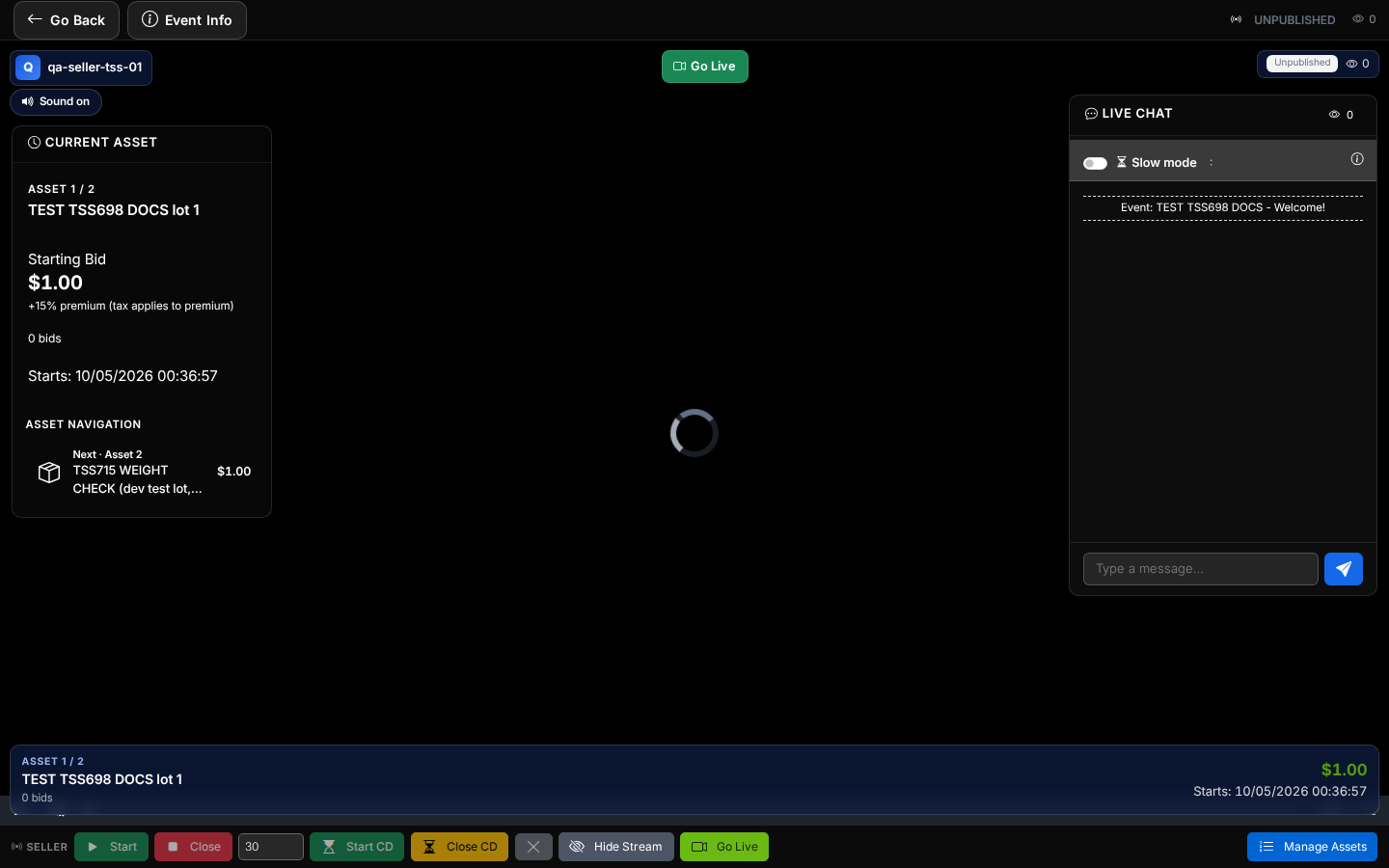Click the Slow mode info icon
This screenshot has width=1389, height=868.
pos(1357,159)
